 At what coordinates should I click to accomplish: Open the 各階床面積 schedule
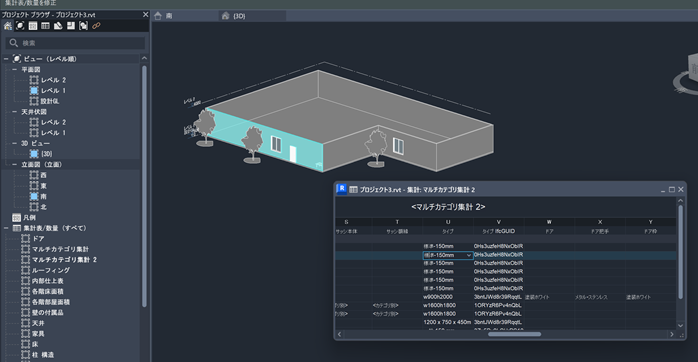point(48,291)
